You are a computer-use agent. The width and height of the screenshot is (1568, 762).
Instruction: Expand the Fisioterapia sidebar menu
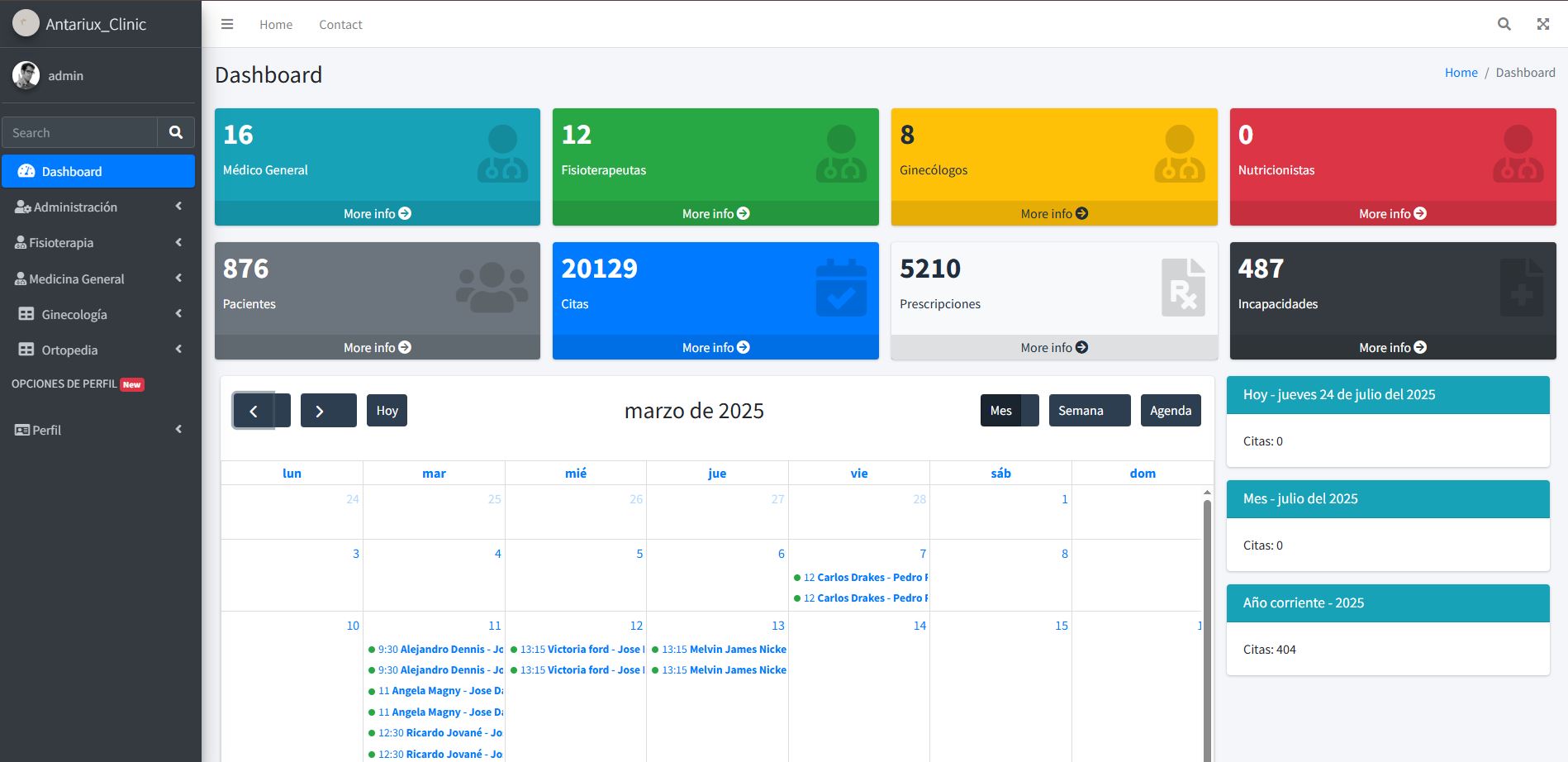point(97,243)
